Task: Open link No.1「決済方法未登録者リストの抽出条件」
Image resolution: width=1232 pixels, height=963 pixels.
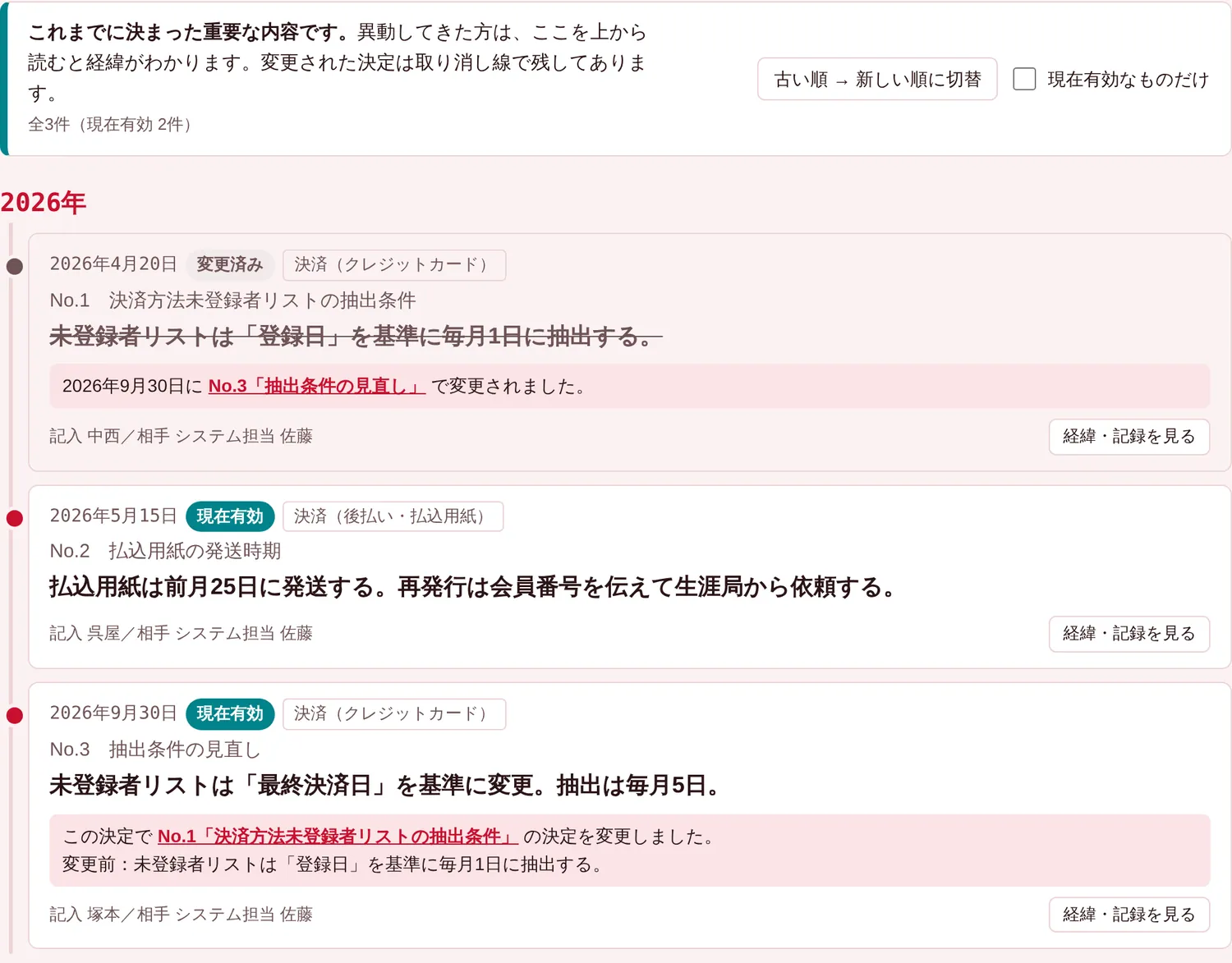Action: pos(338,836)
